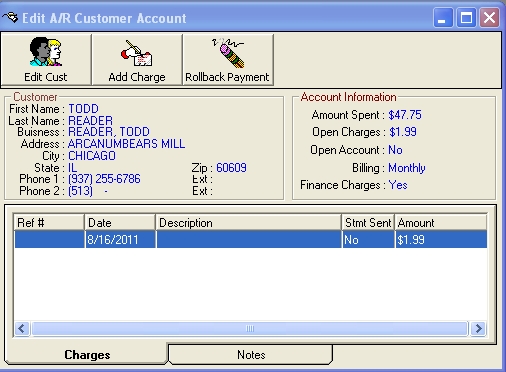Click the app icon in title bar
The image size is (506, 372).
pyautogui.click(x=11, y=17)
